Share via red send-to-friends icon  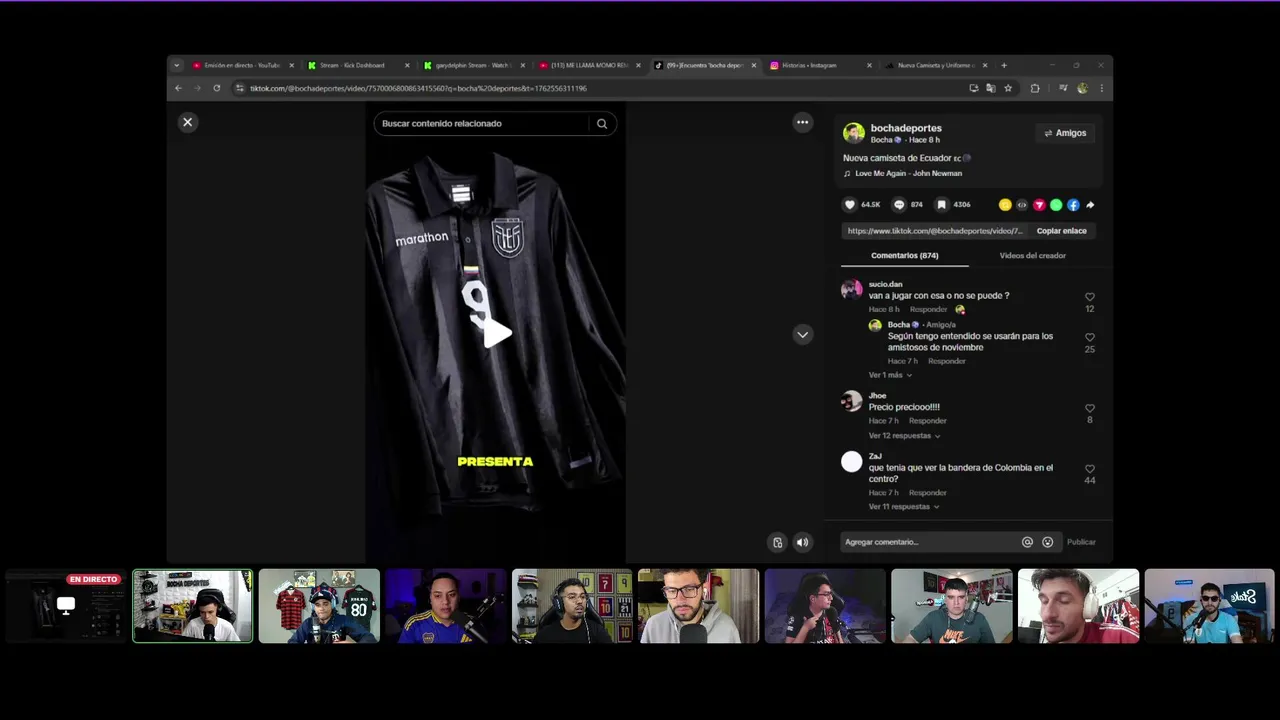coord(1039,205)
